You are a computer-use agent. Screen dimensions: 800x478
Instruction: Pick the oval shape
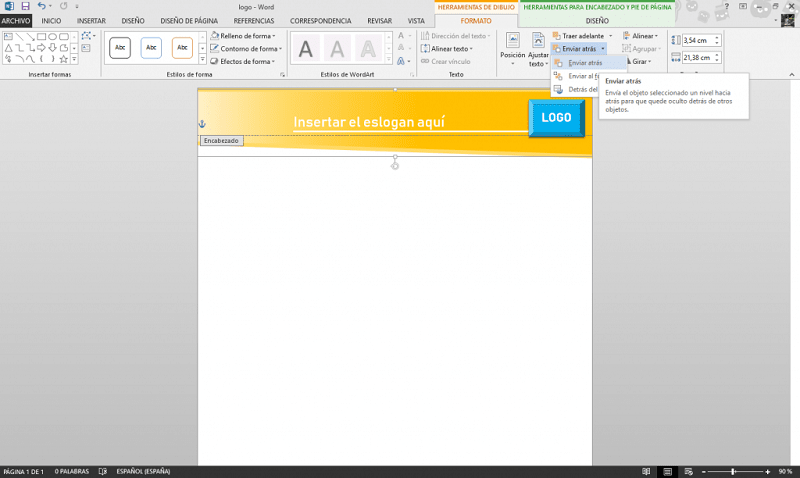pyautogui.click(x=53, y=36)
